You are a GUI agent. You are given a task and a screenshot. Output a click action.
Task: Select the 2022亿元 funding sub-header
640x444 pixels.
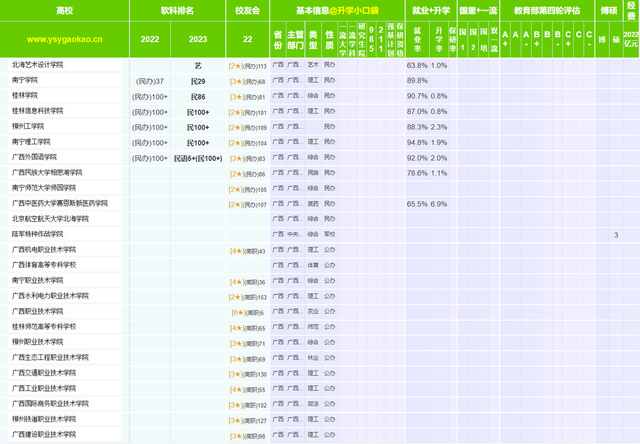631,40
